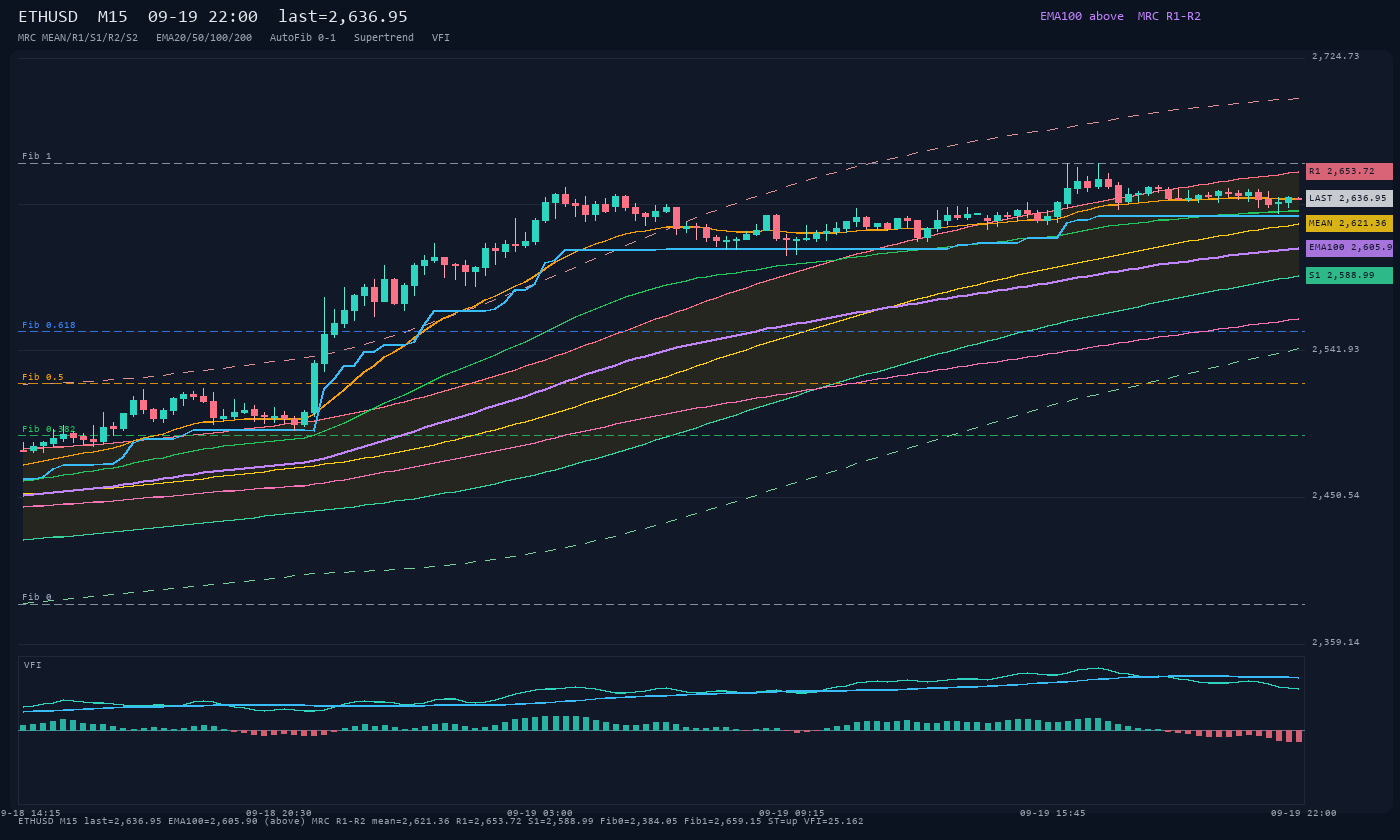
Task: Click the Fib 0.382 level label
Action: click(49, 429)
